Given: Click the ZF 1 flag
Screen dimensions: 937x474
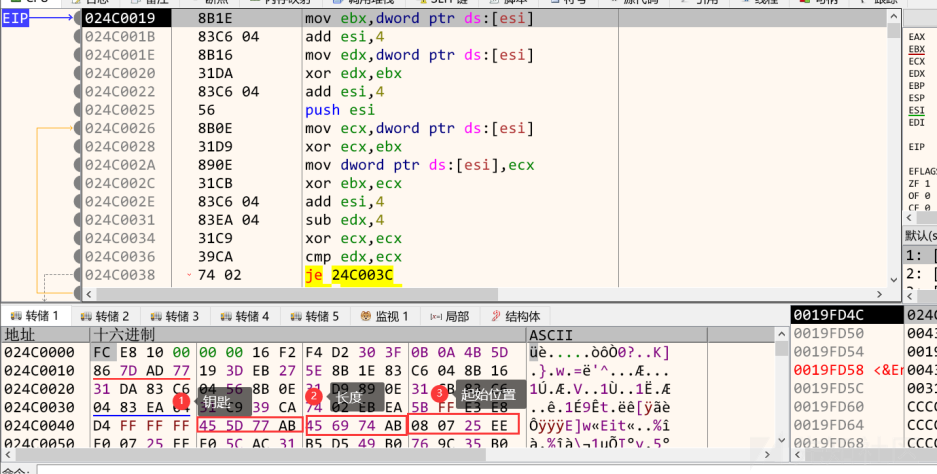Looking at the screenshot, I should coord(919,184).
